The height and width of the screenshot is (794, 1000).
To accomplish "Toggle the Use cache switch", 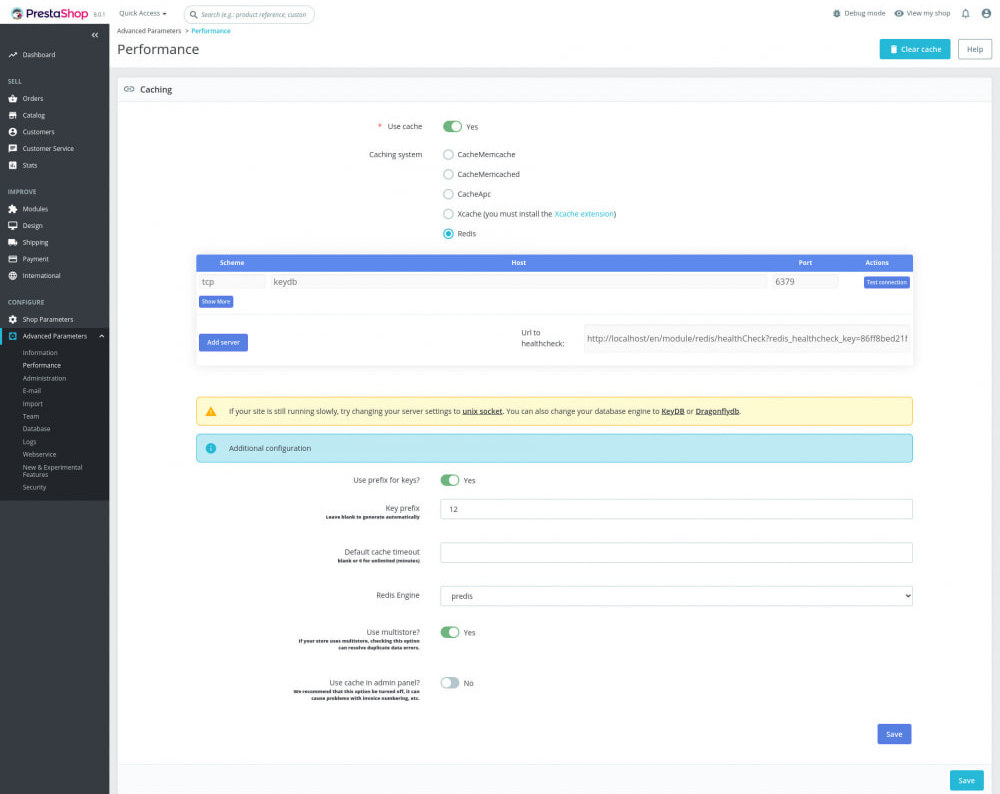I will (452, 126).
